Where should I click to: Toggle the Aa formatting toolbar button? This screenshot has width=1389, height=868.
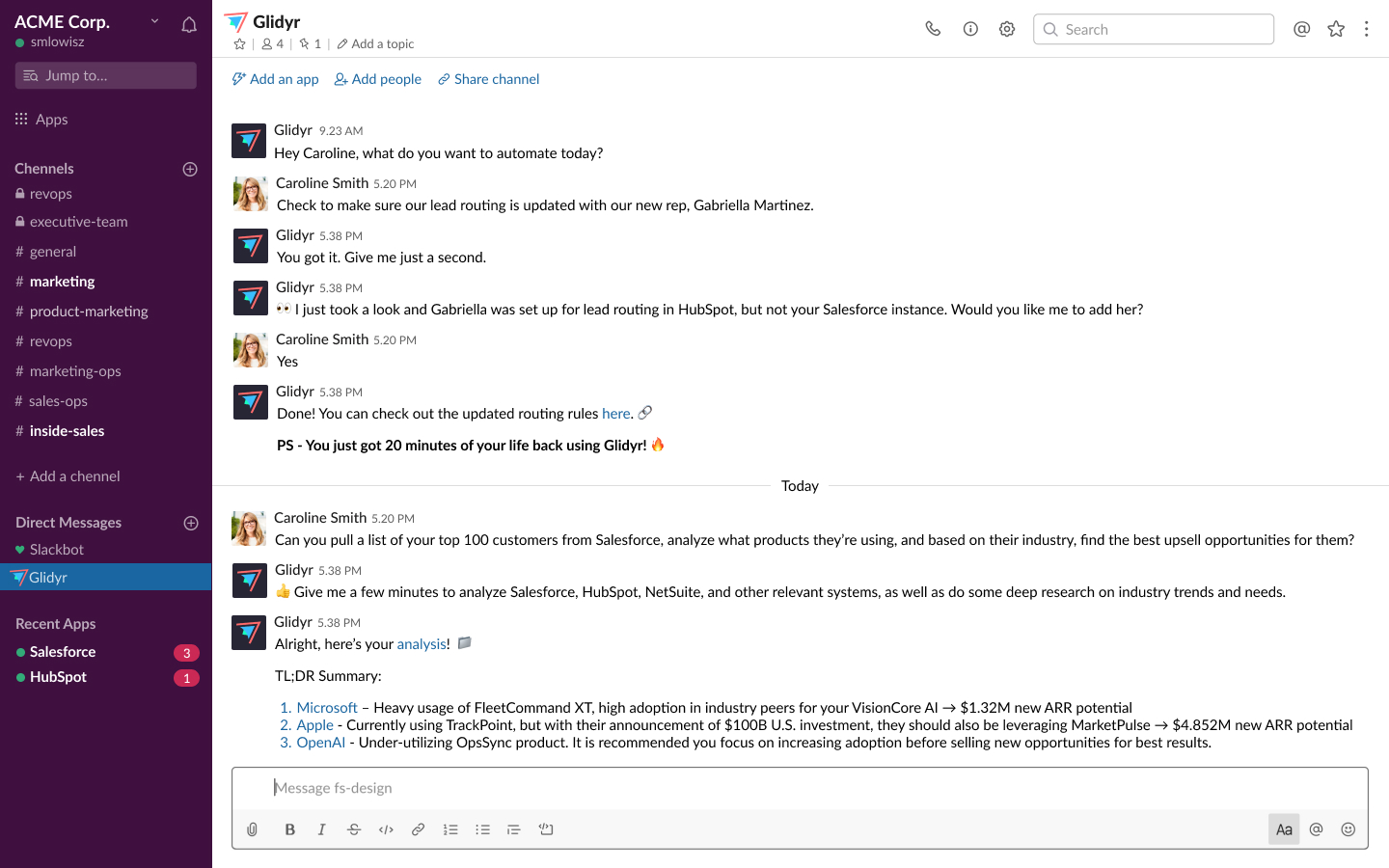click(x=1284, y=829)
